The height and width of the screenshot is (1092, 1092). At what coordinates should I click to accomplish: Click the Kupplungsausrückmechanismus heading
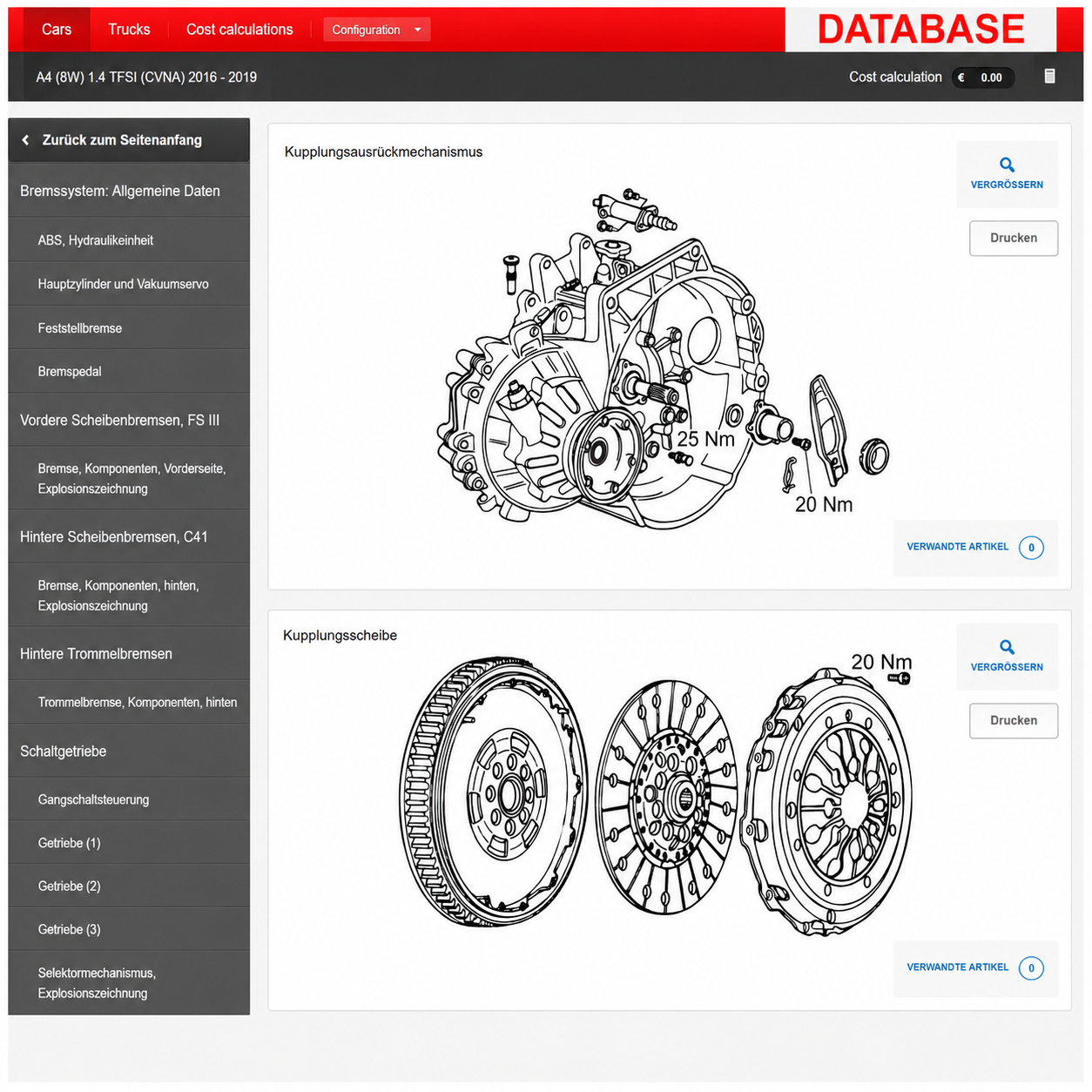coord(383,152)
